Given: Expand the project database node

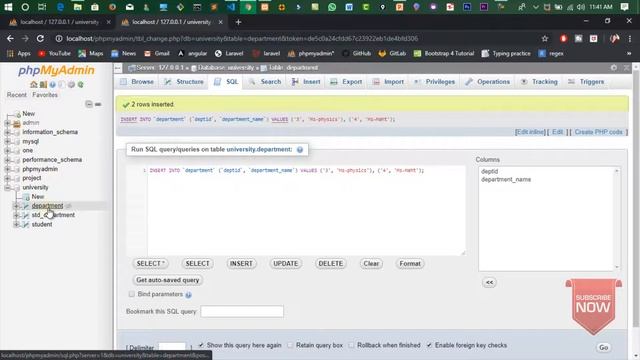Looking at the screenshot, I should [7, 178].
